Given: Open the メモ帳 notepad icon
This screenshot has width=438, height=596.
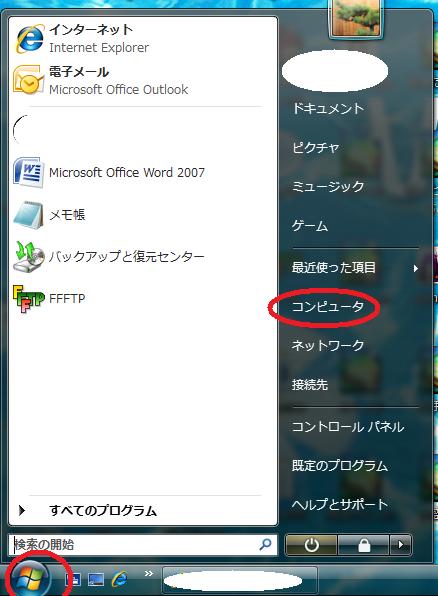Looking at the screenshot, I should [x=28, y=215].
